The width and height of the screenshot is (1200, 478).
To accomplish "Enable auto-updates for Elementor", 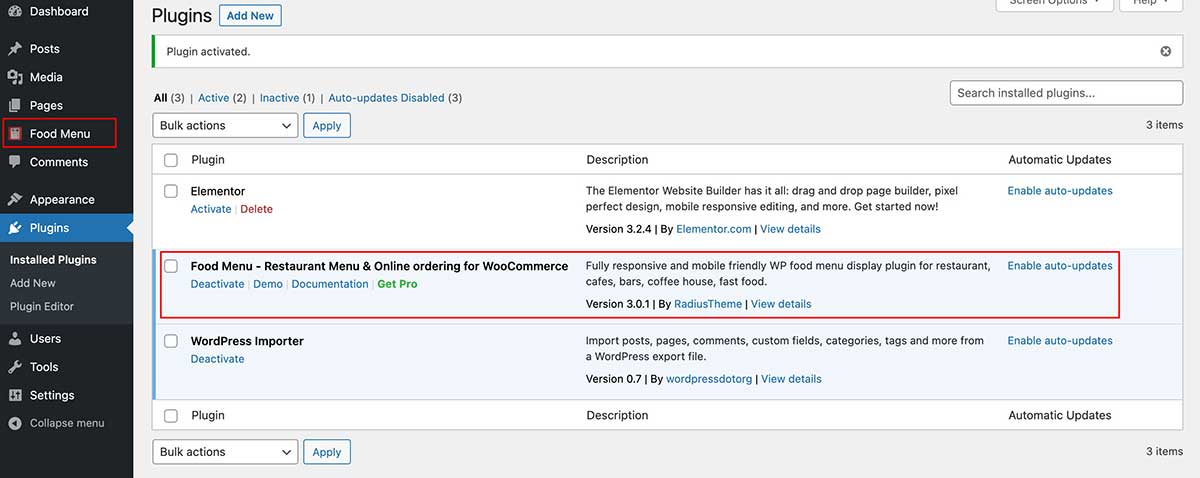I will (1060, 191).
